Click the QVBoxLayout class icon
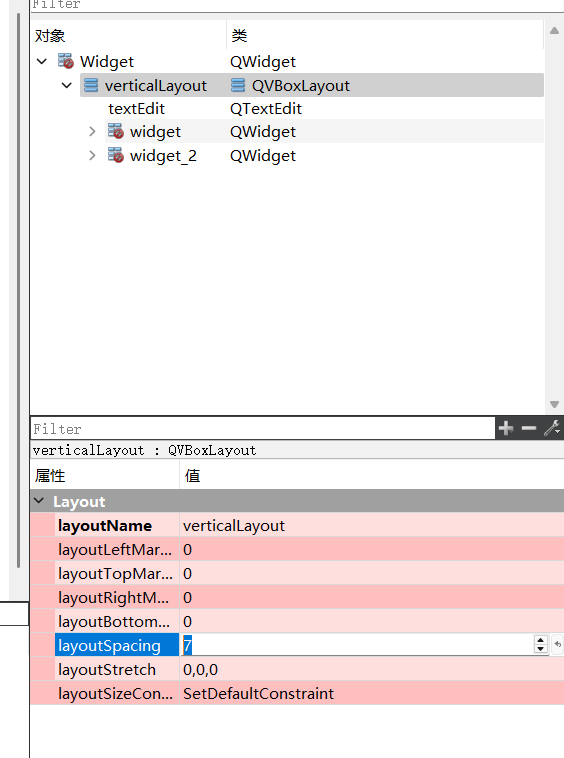This screenshot has width=564, height=758. [x=238, y=85]
